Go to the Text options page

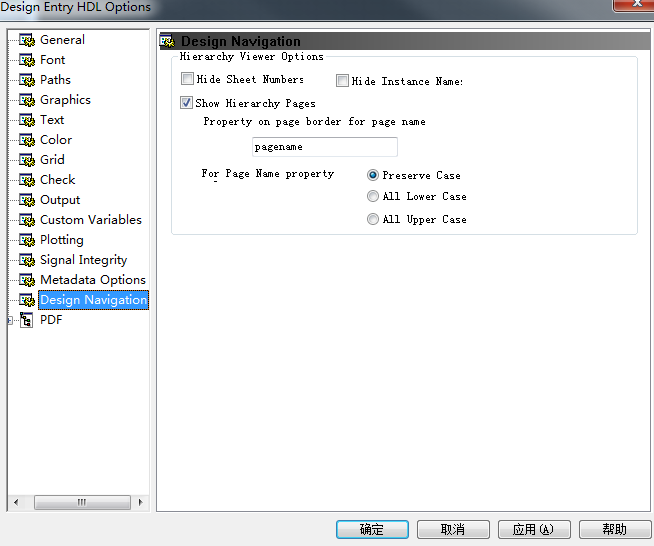(x=52, y=120)
